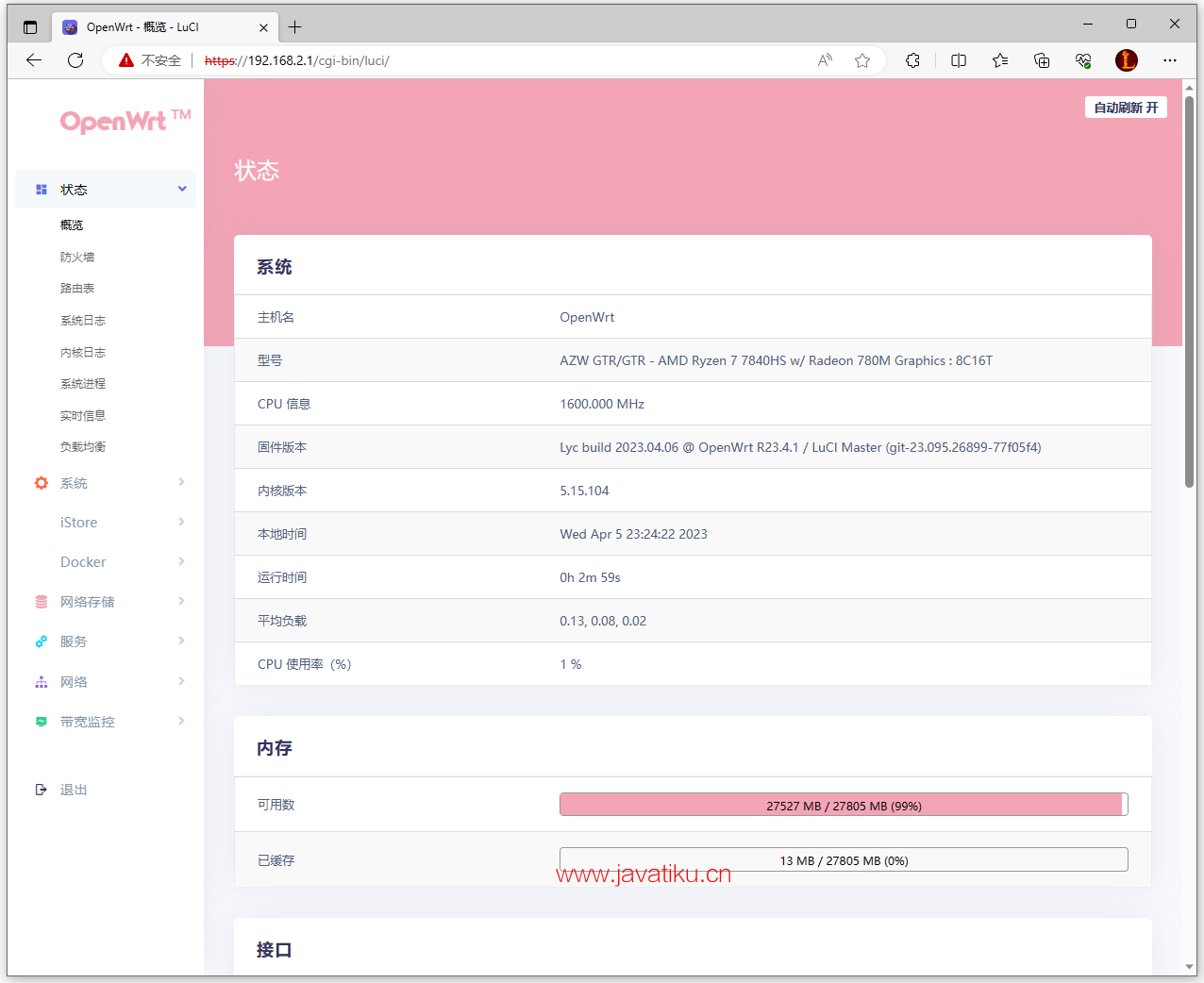Toggle split screen icon
Screen dimensions: 1204x983
coord(959,60)
